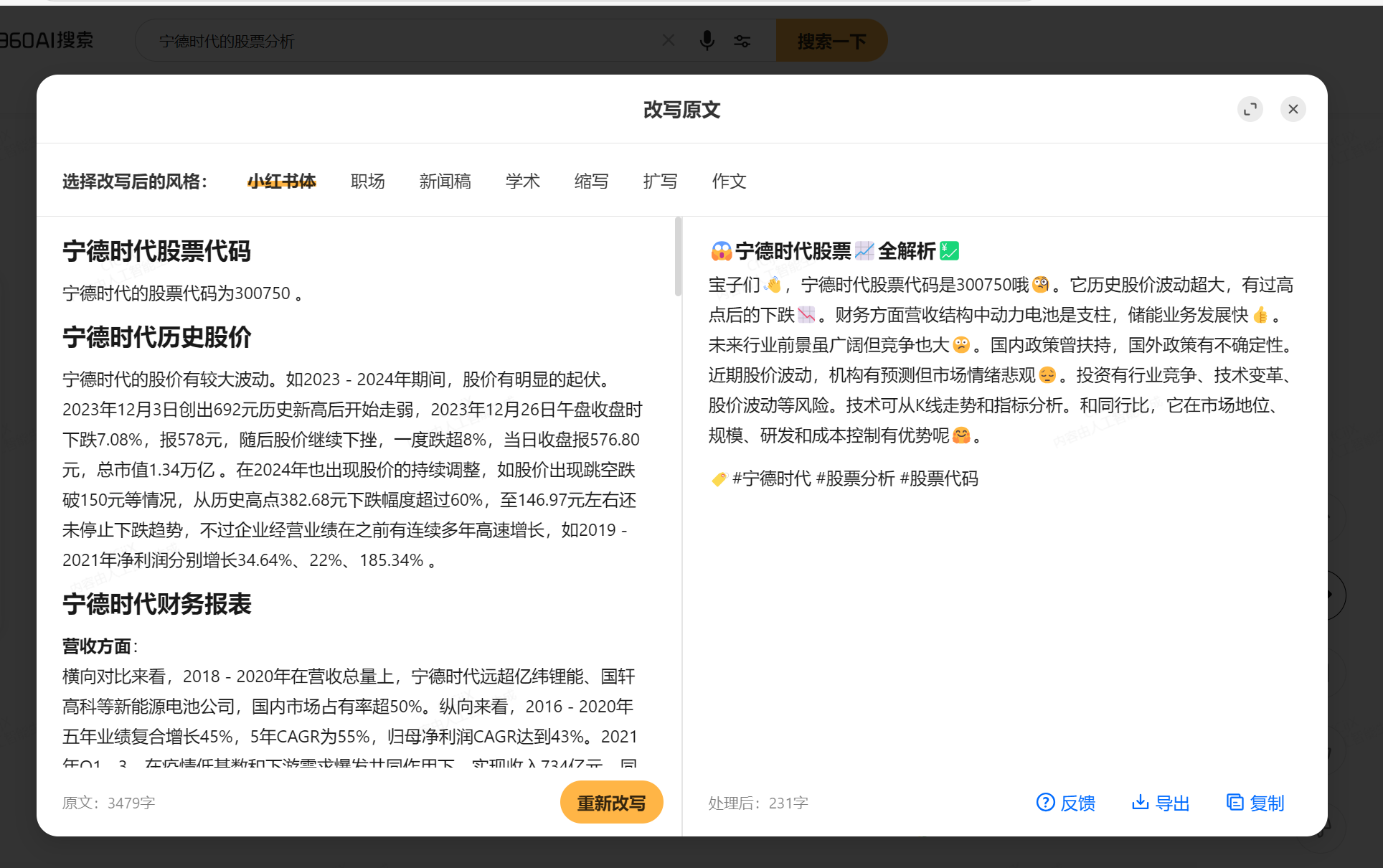
Task: Close the 改写原文 dialog
Action: pyautogui.click(x=1293, y=109)
